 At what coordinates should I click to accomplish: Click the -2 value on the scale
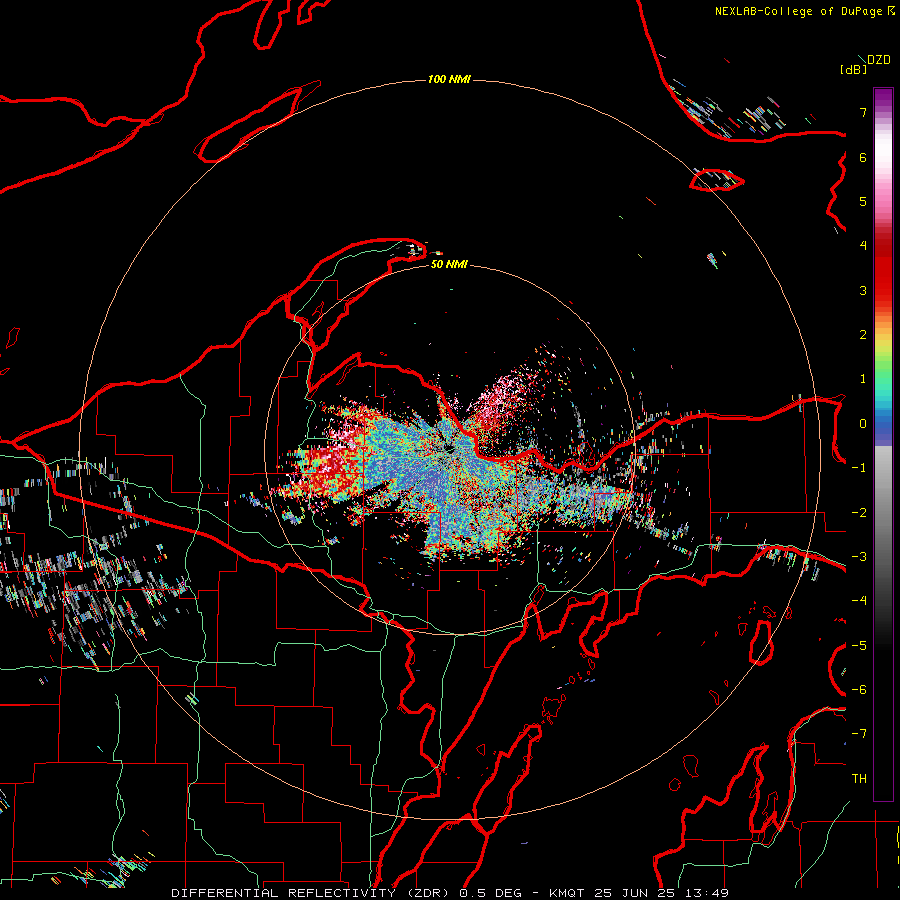tap(859, 513)
